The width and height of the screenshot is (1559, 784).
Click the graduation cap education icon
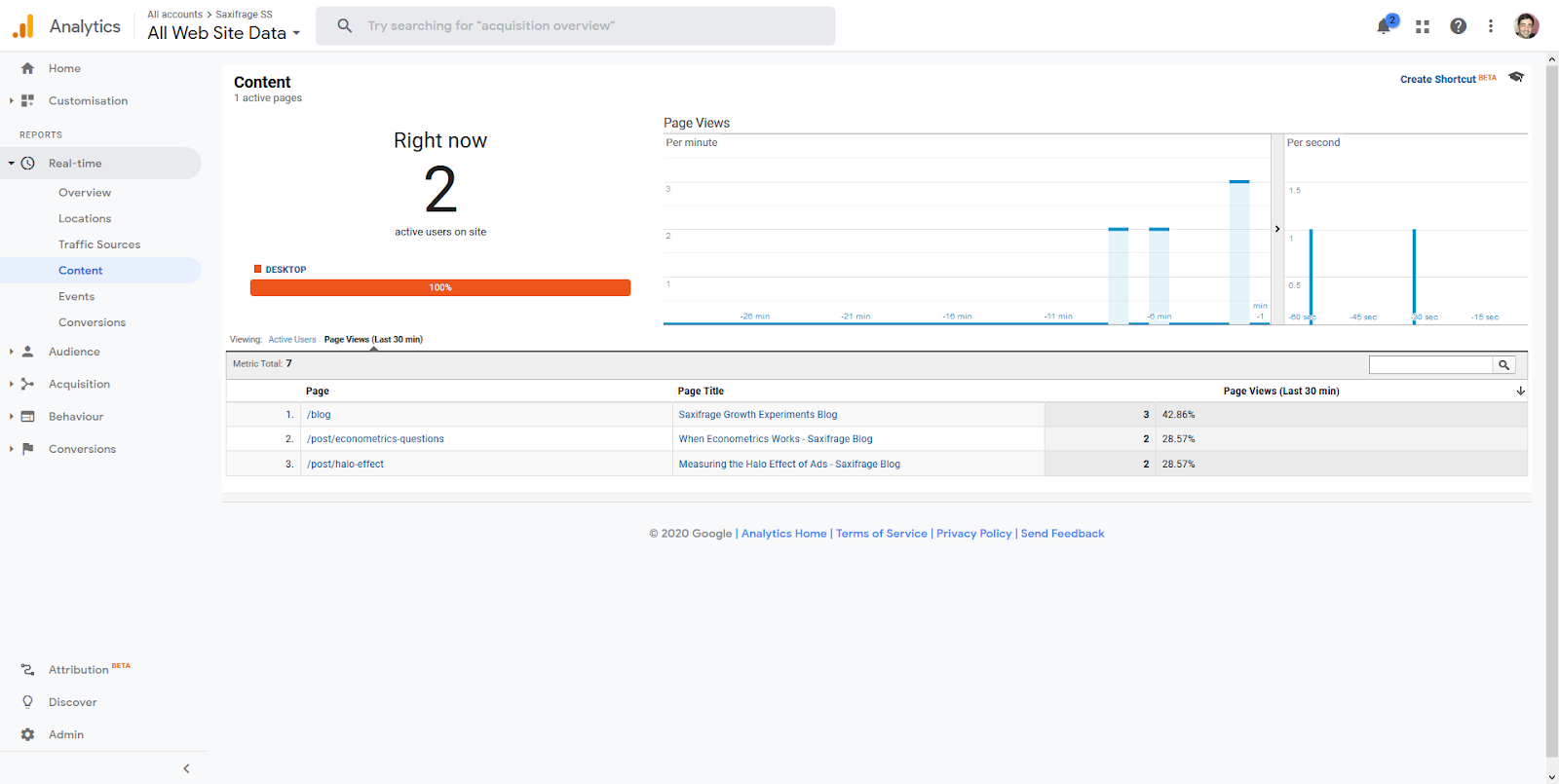click(1516, 77)
